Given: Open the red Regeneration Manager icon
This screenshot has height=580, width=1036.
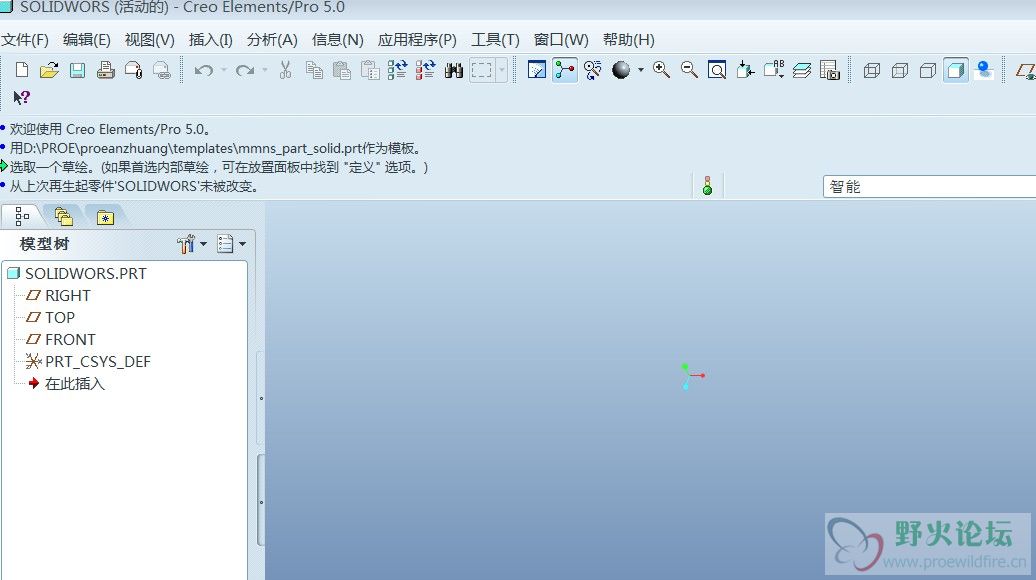Looking at the screenshot, I should (x=426, y=70).
